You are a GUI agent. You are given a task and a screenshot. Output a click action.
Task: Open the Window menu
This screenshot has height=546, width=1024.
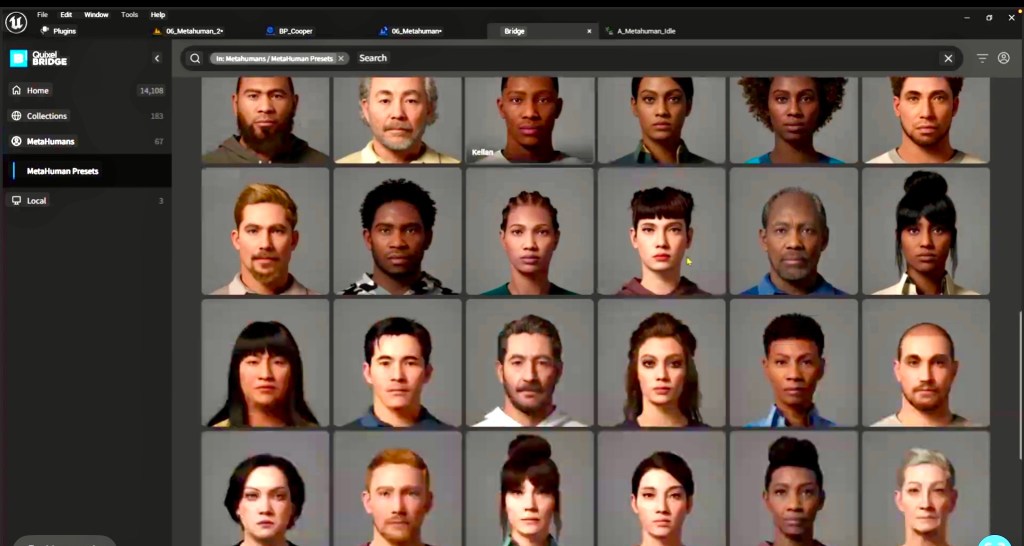96,15
